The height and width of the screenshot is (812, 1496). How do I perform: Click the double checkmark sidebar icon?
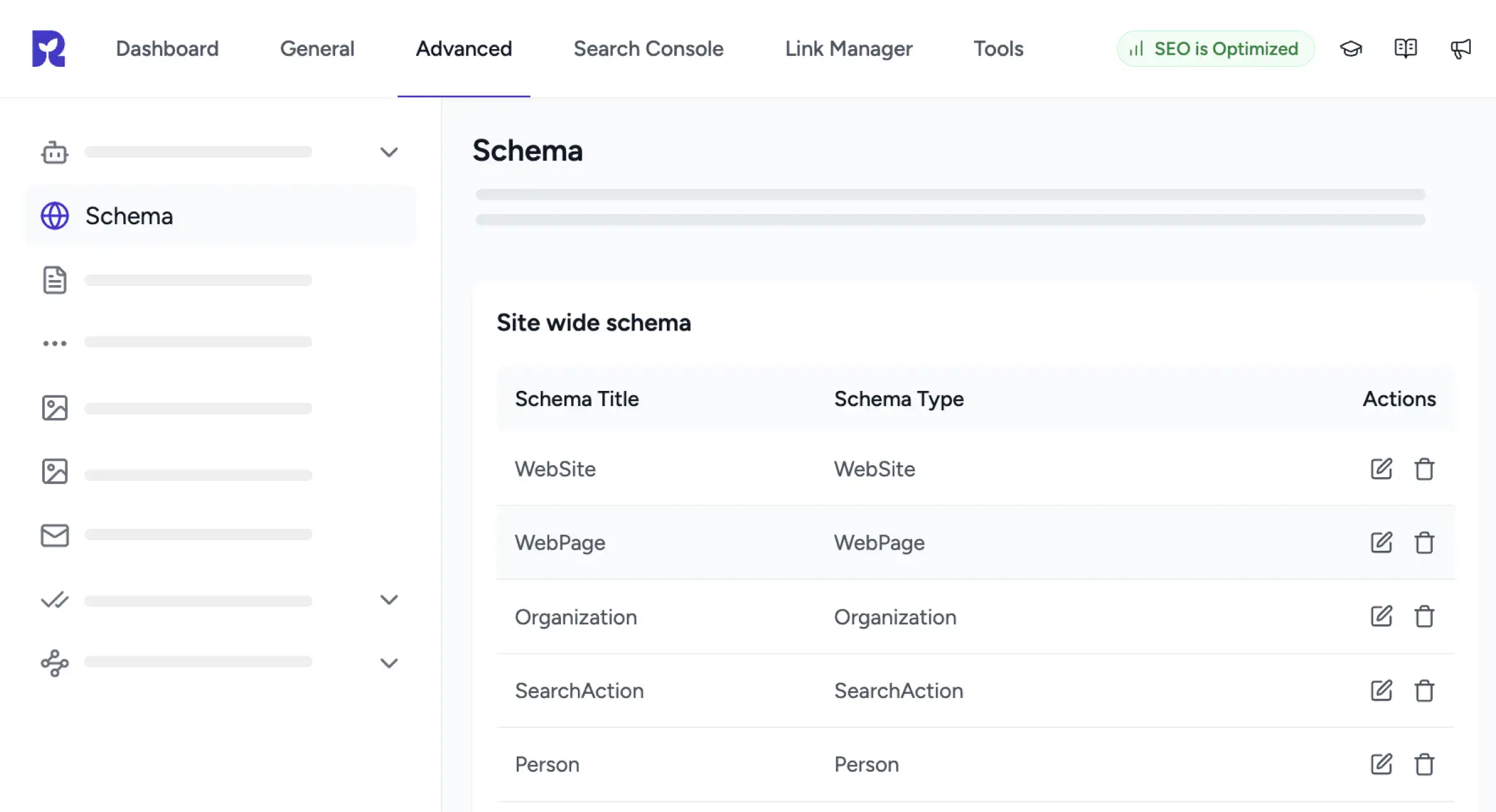pyautogui.click(x=55, y=600)
